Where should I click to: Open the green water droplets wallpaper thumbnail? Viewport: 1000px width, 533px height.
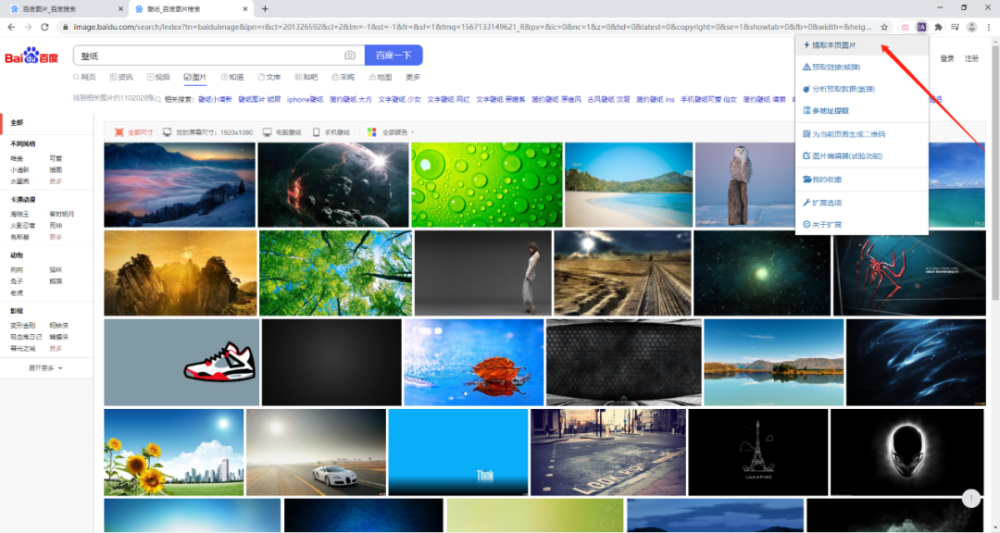(487, 185)
